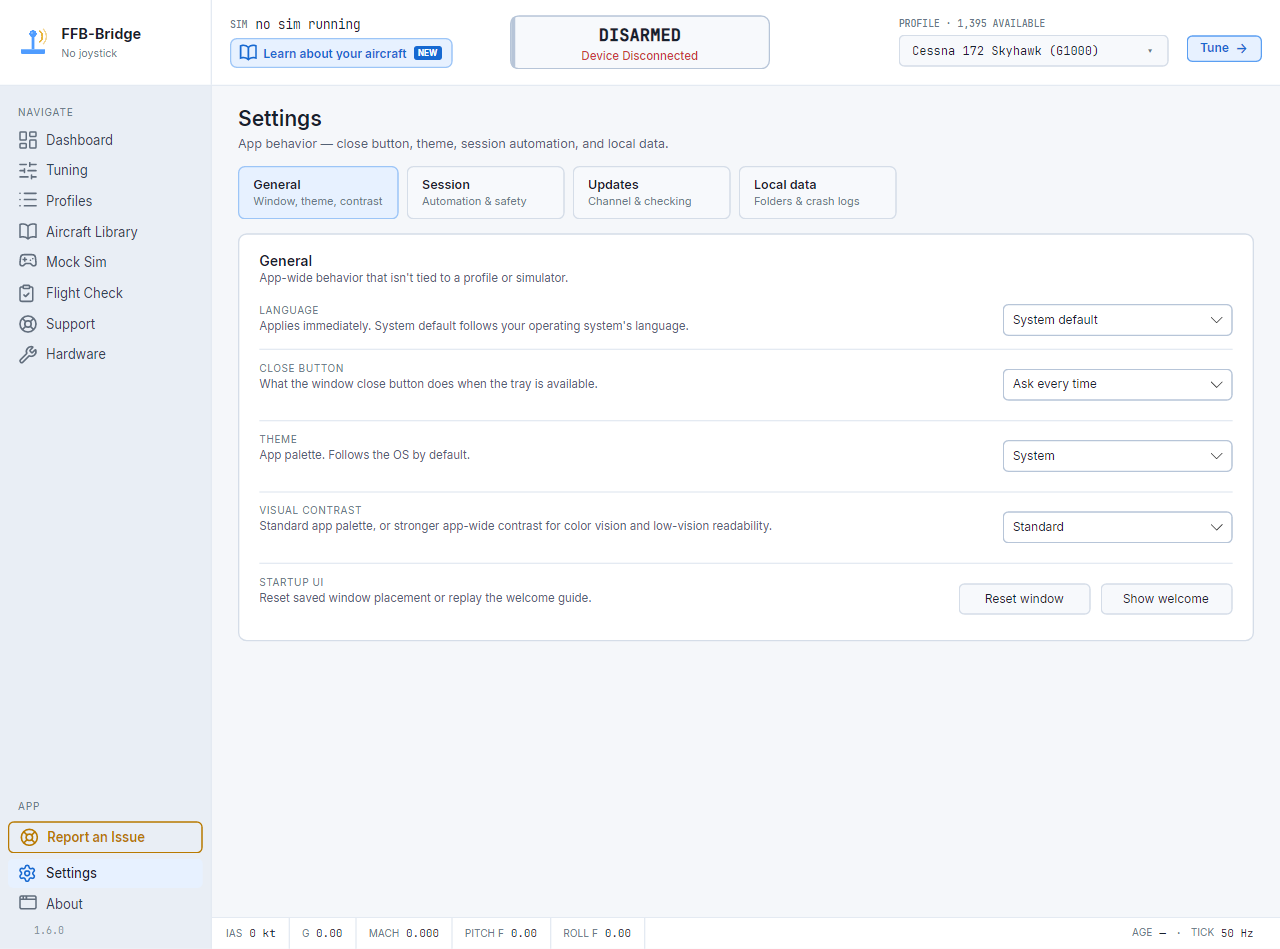Open the Dashboard grid icon
The image size is (1280, 949).
(28, 140)
